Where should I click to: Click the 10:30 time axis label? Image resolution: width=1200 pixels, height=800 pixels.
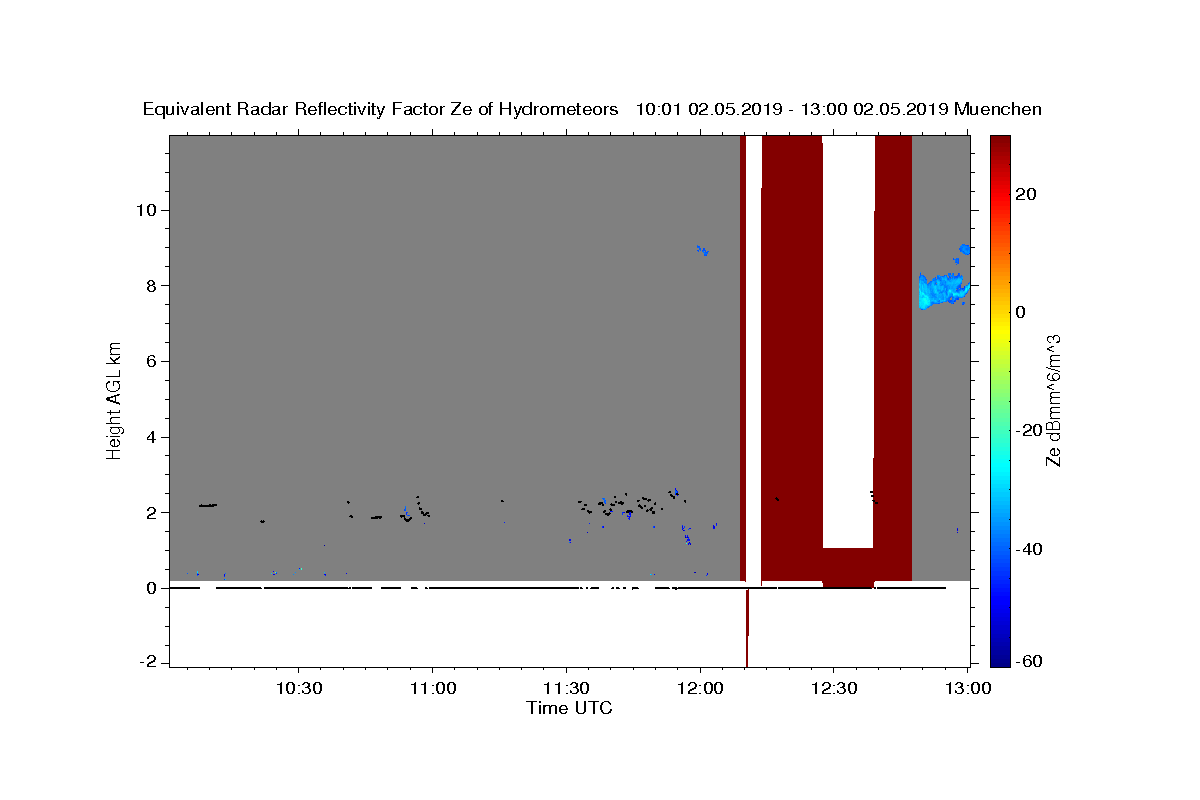click(298, 689)
